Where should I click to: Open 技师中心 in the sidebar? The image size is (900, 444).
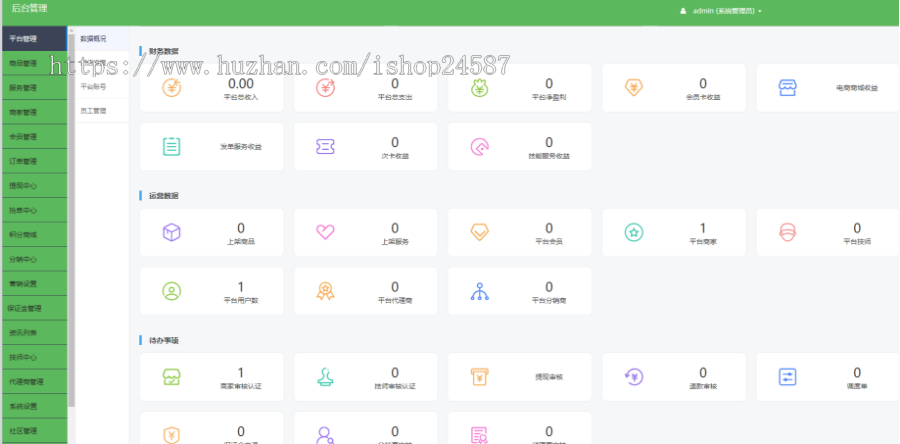[x=34, y=357]
